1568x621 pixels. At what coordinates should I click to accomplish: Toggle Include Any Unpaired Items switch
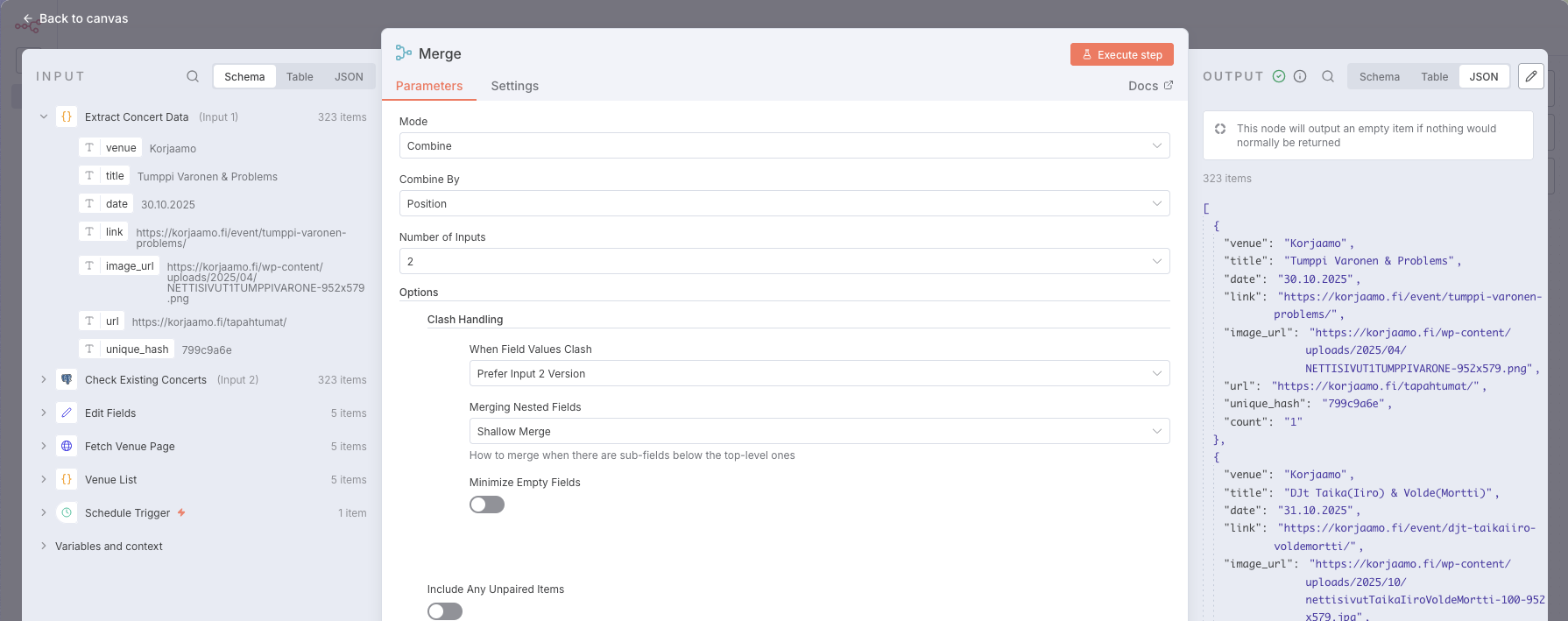click(x=445, y=611)
